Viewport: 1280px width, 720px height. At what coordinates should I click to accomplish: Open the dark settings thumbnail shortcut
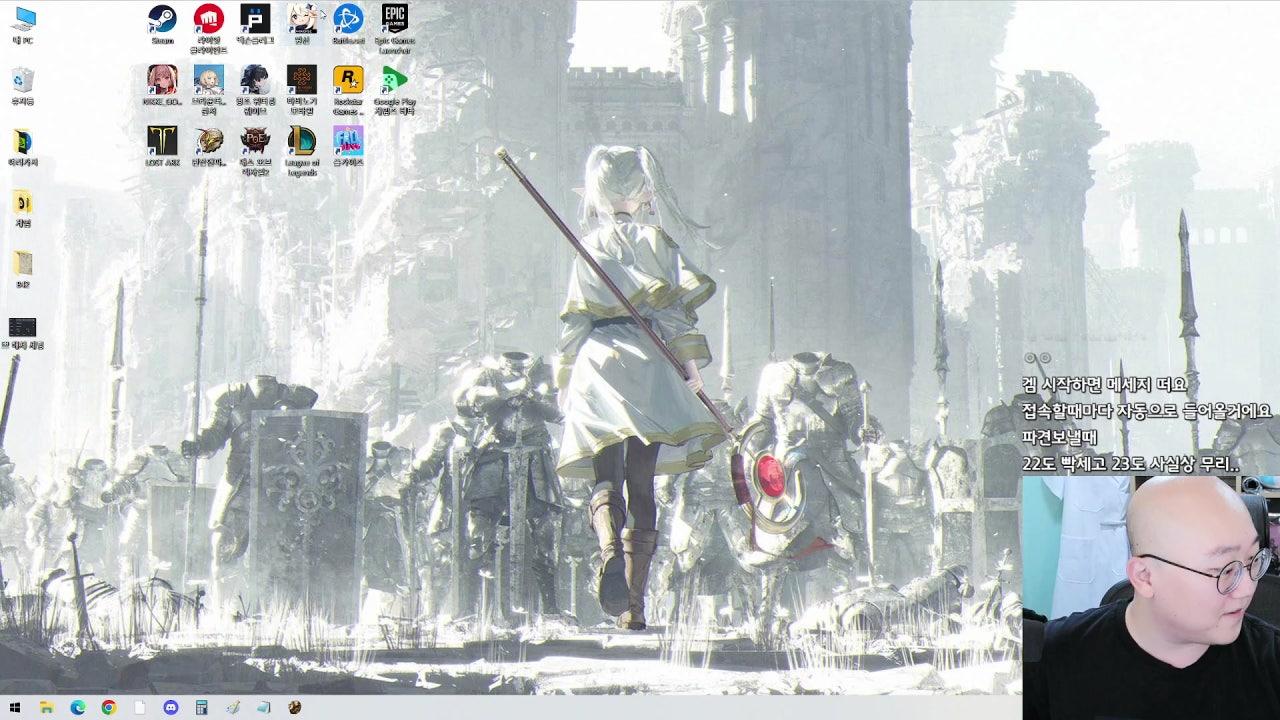22,333
